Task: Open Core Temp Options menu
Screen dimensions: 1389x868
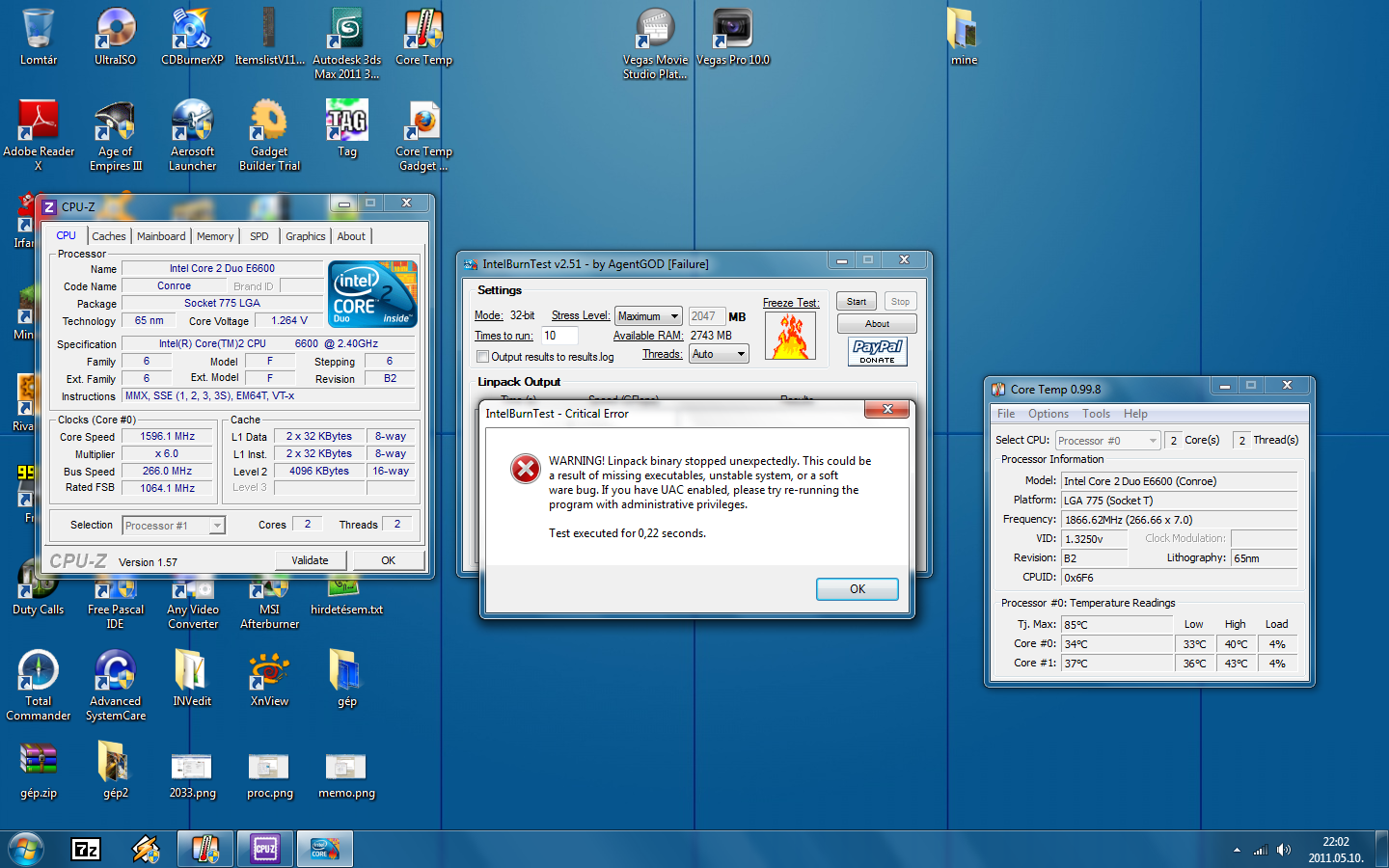Action: [1049, 414]
